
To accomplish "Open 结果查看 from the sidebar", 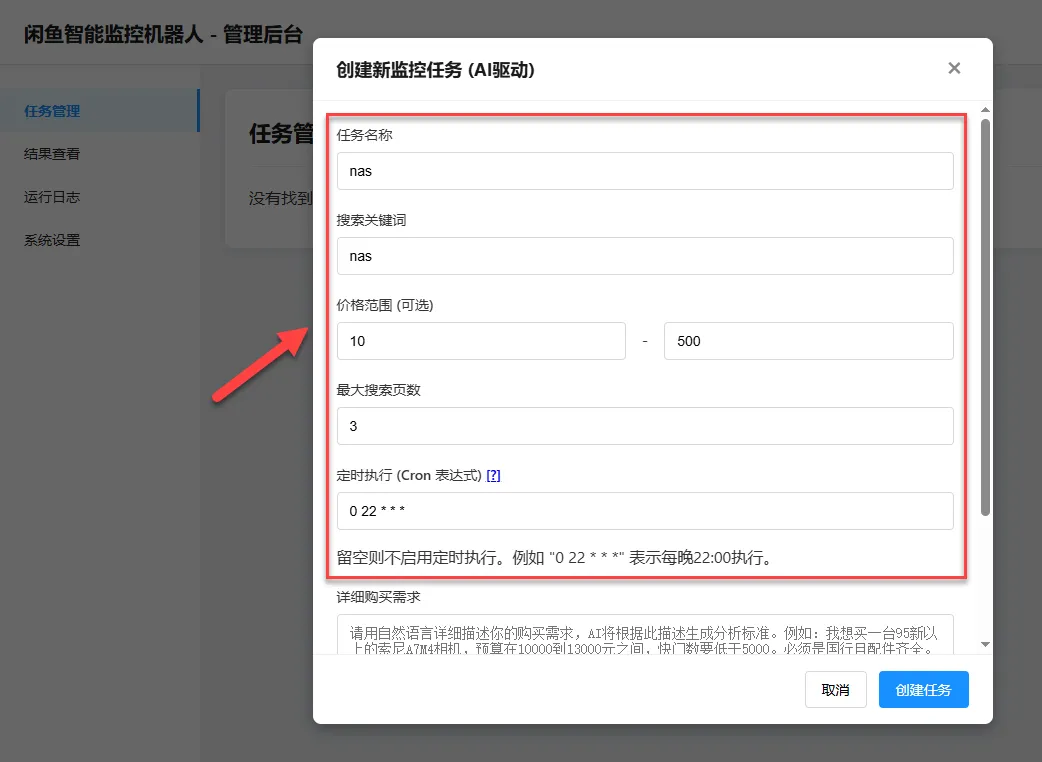I will pyautogui.click(x=52, y=154).
